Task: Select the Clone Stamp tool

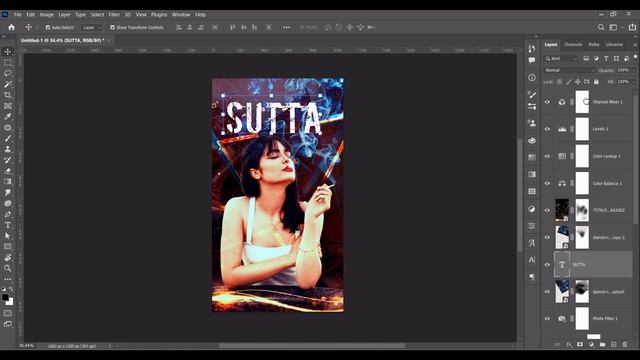Action: click(x=8, y=149)
